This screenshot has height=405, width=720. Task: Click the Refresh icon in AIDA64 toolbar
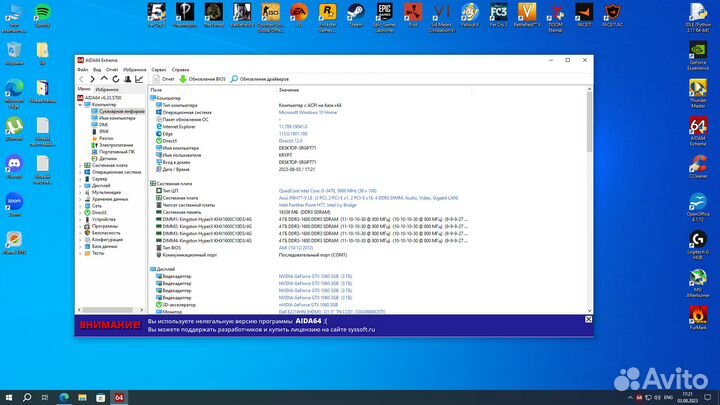tap(117, 78)
